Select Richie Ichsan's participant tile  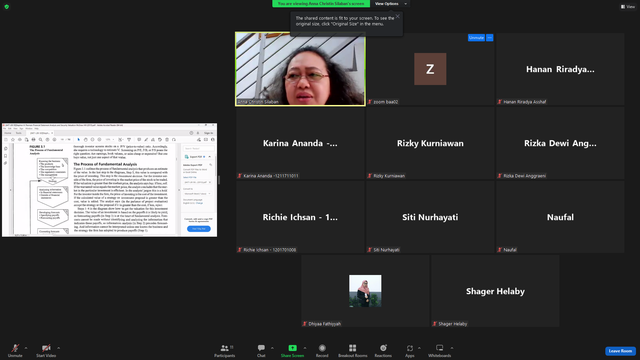pos(300,217)
